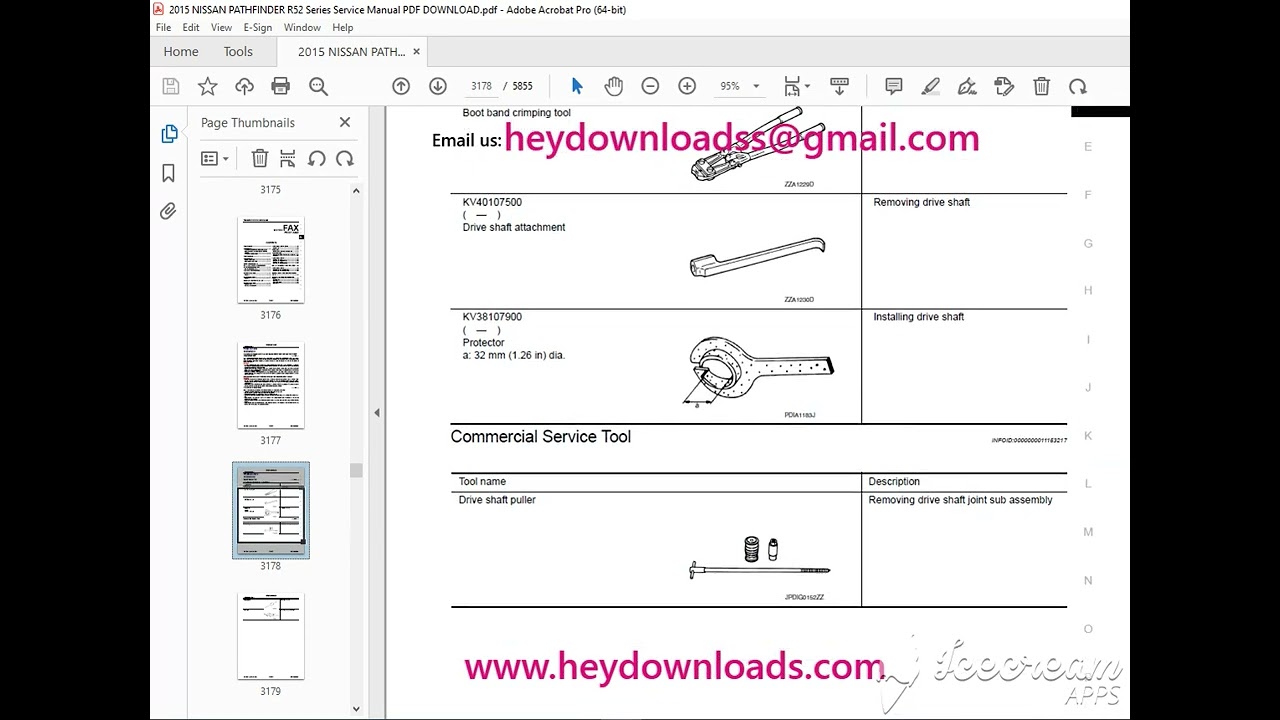
Task: Open the thumbnails options menu
Action: point(214,158)
